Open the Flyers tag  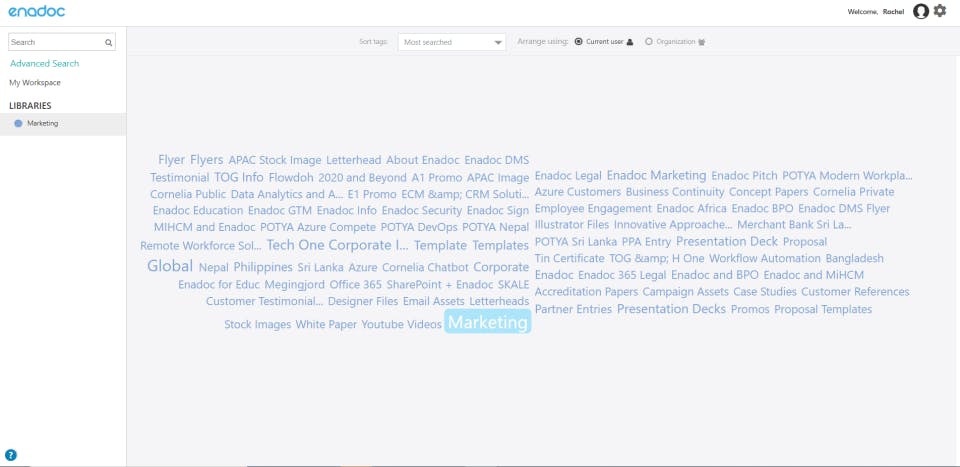[207, 160]
